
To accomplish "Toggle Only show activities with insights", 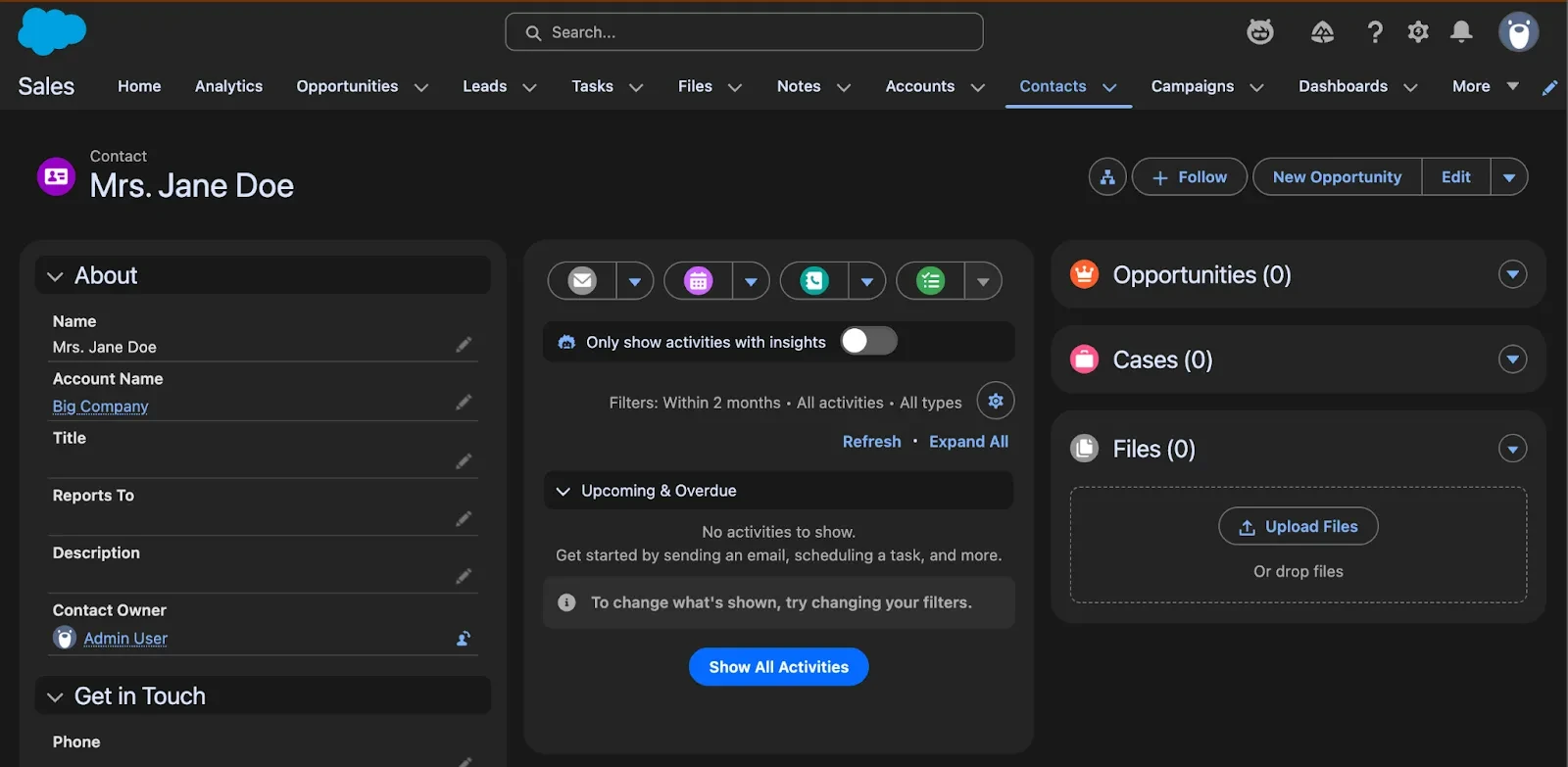I will (868, 341).
